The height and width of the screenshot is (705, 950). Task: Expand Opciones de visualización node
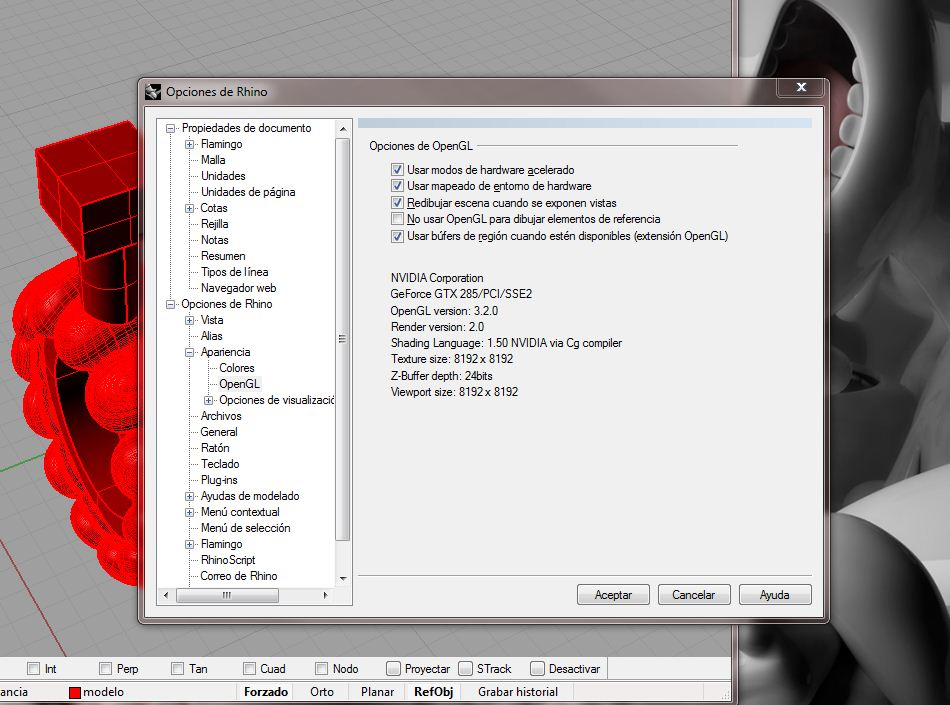pos(208,400)
